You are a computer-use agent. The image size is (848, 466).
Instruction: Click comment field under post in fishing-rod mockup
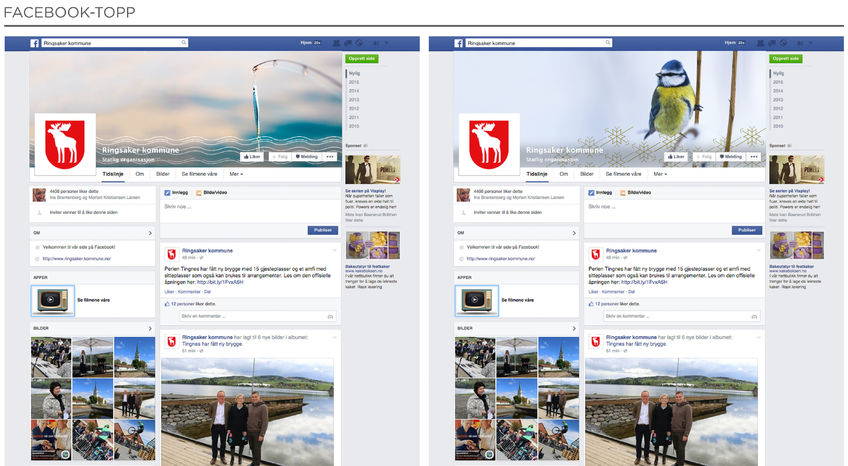pyautogui.click(x=257, y=316)
